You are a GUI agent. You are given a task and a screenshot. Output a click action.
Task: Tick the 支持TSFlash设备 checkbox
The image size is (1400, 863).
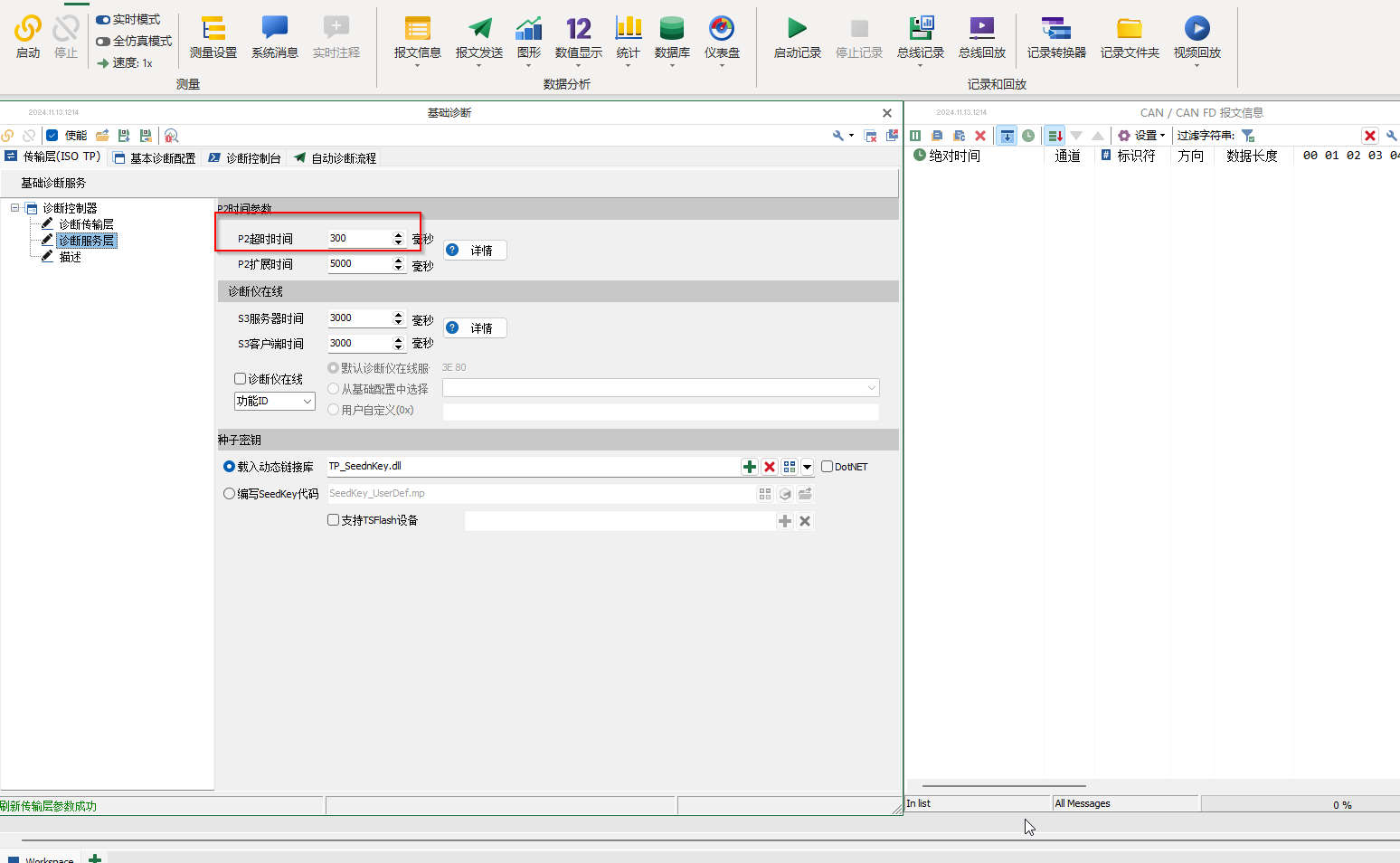click(x=333, y=520)
